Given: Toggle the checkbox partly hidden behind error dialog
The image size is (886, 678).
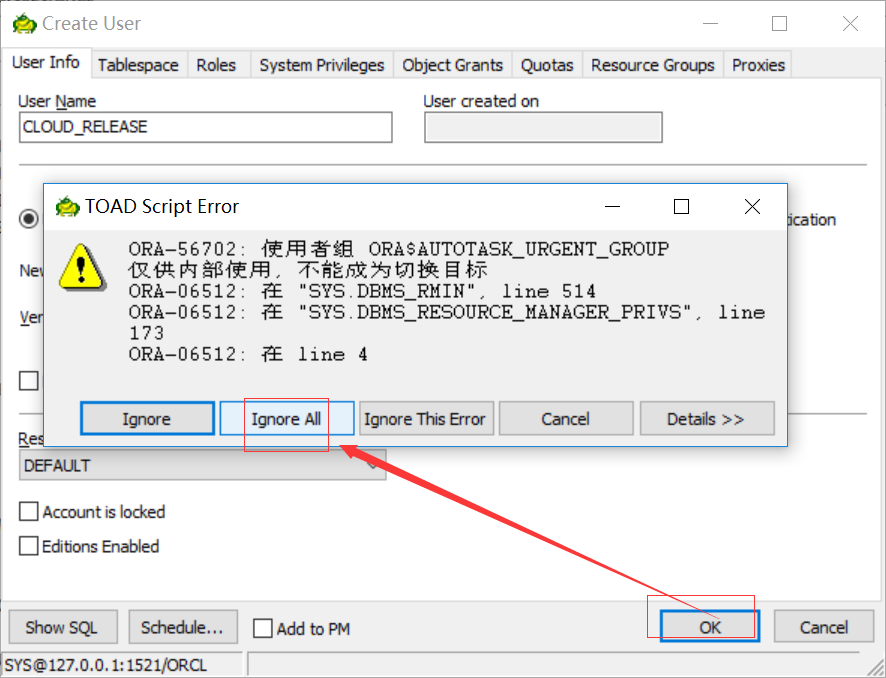Looking at the screenshot, I should pos(29,381).
